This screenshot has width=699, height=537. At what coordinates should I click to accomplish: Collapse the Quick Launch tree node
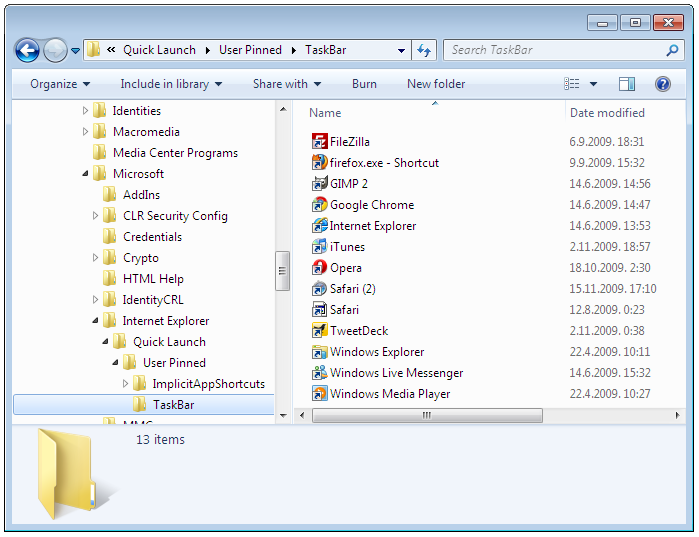coord(105,342)
